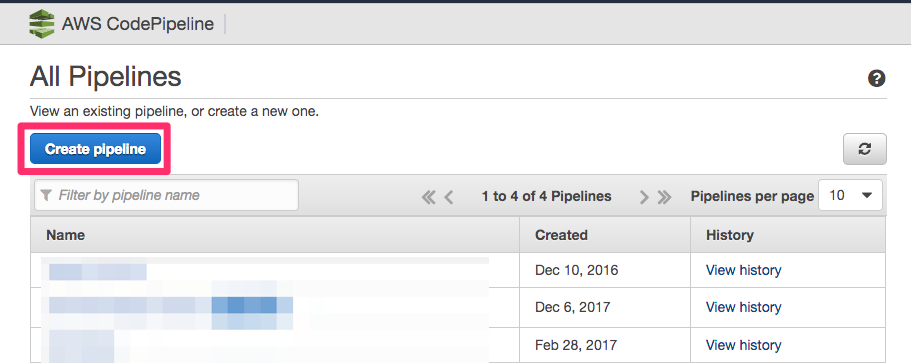Image resolution: width=911 pixels, height=363 pixels.
Task: View history for Dec 10, 2016 pipeline
Action: coord(743,270)
